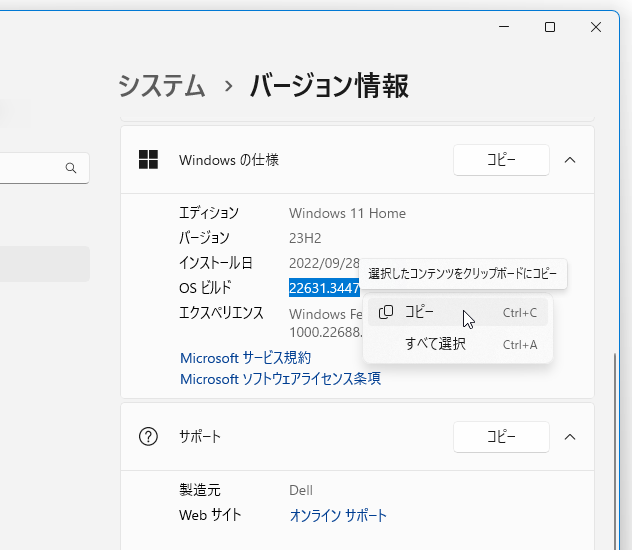Click the 1000.22688 experience pack number
Viewport: 632px width, 550px height.
pos(326,332)
